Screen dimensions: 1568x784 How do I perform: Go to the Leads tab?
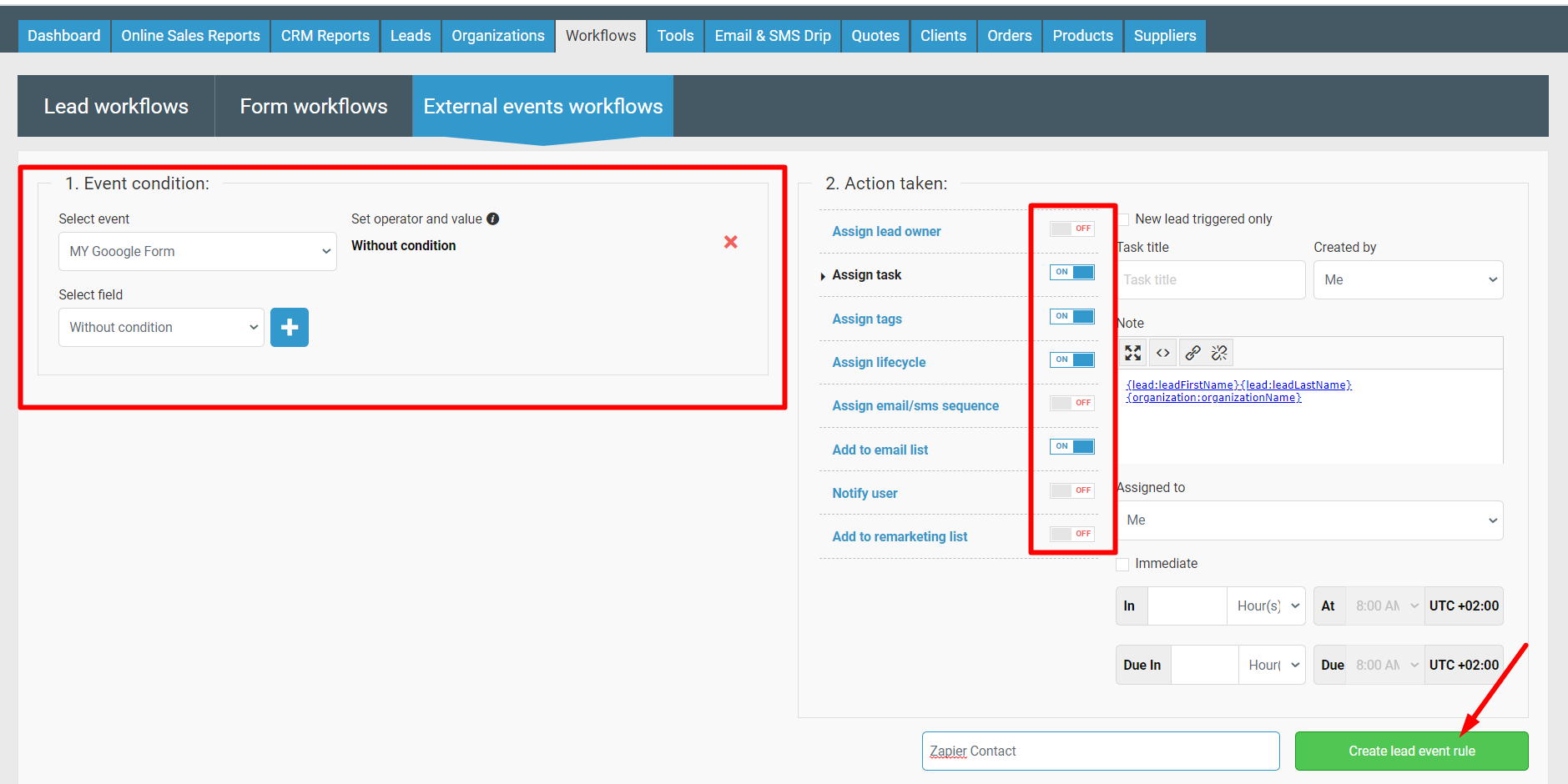click(x=411, y=36)
